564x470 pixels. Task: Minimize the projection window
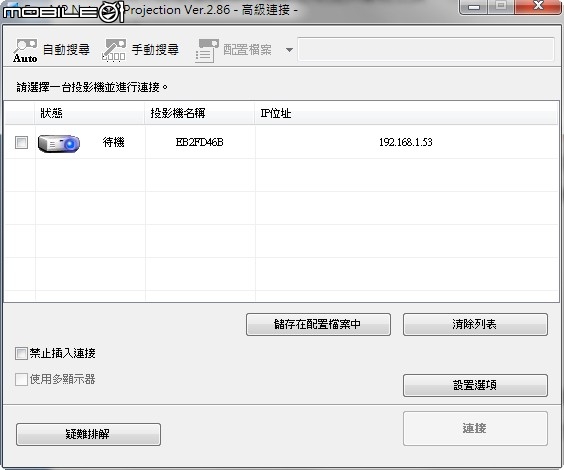pyautogui.click(x=474, y=7)
